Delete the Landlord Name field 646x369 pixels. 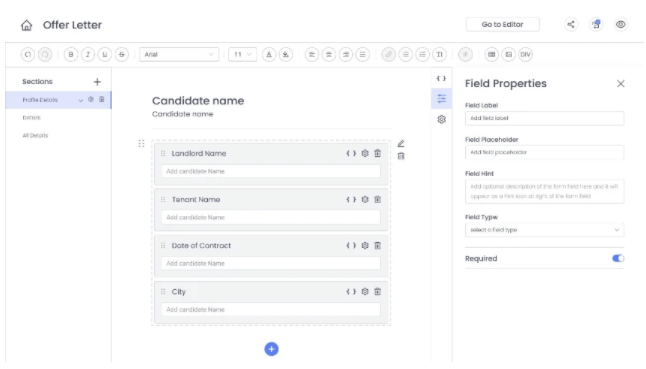(377, 153)
